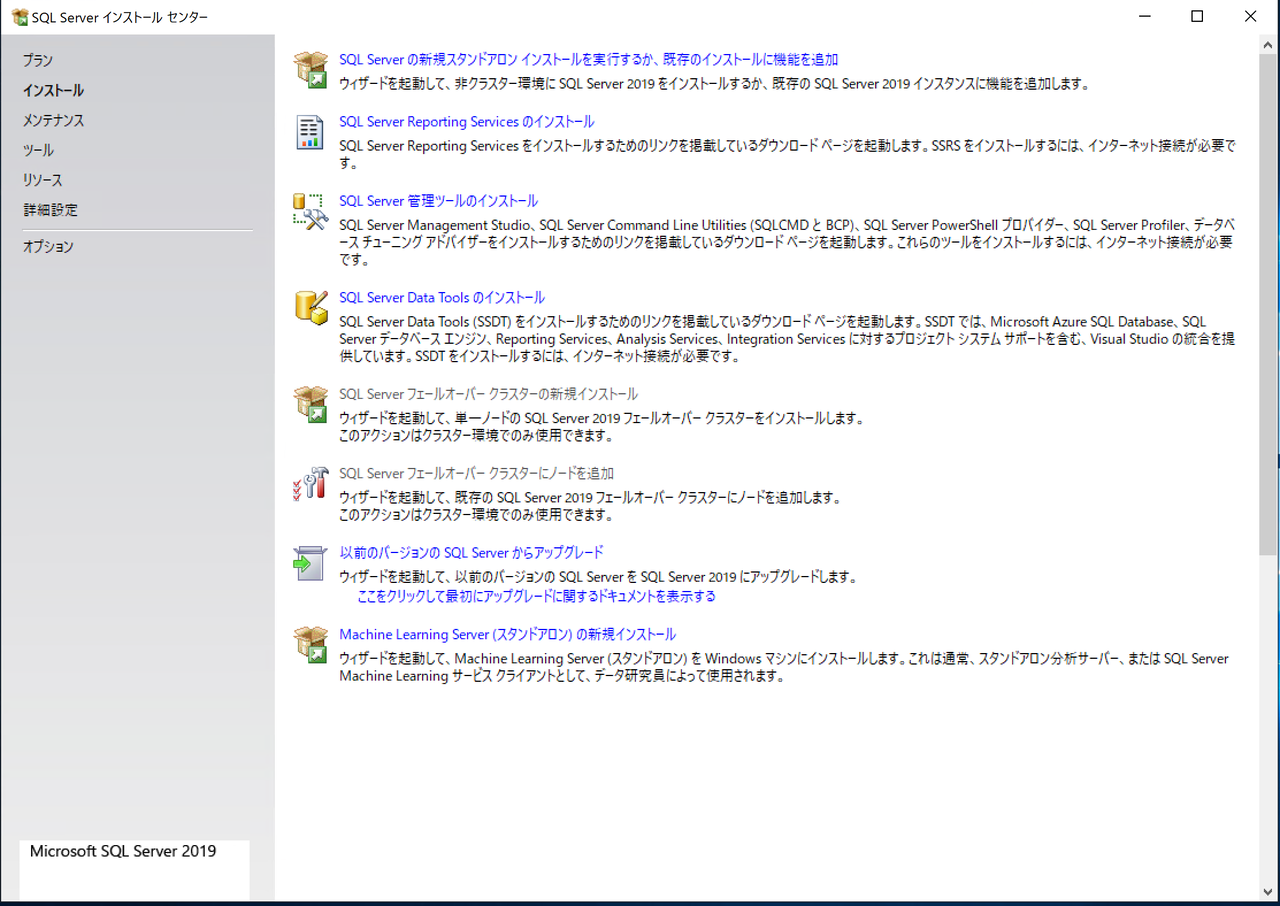The width and height of the screenshot is (1280, 906).
Task: Click the failover cluster new install icon
Action: [x=311, y=404]
